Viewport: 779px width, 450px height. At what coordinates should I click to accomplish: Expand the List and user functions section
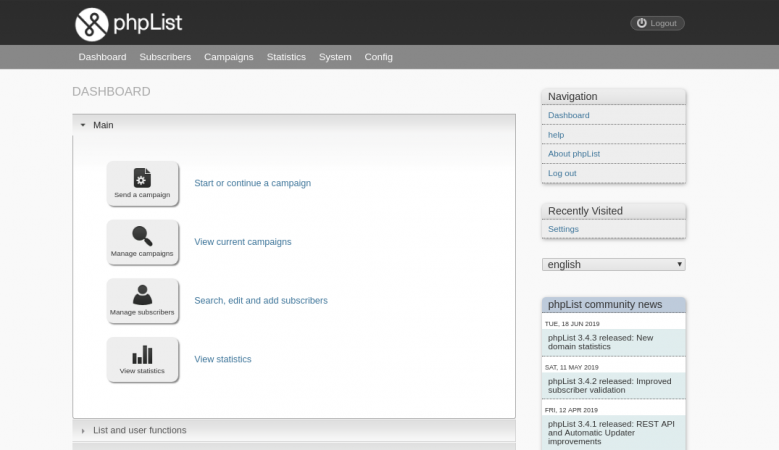click(294, 430)
